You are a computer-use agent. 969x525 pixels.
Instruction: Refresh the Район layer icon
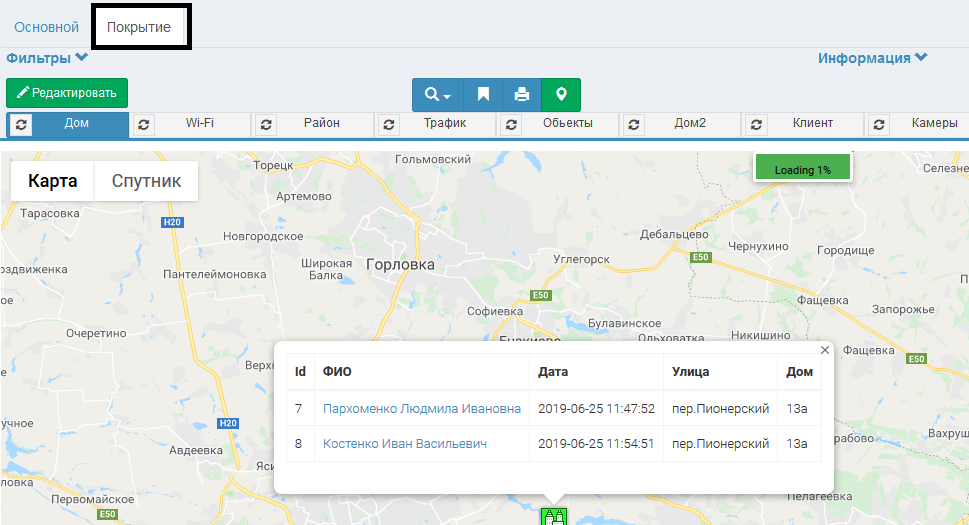266,124
